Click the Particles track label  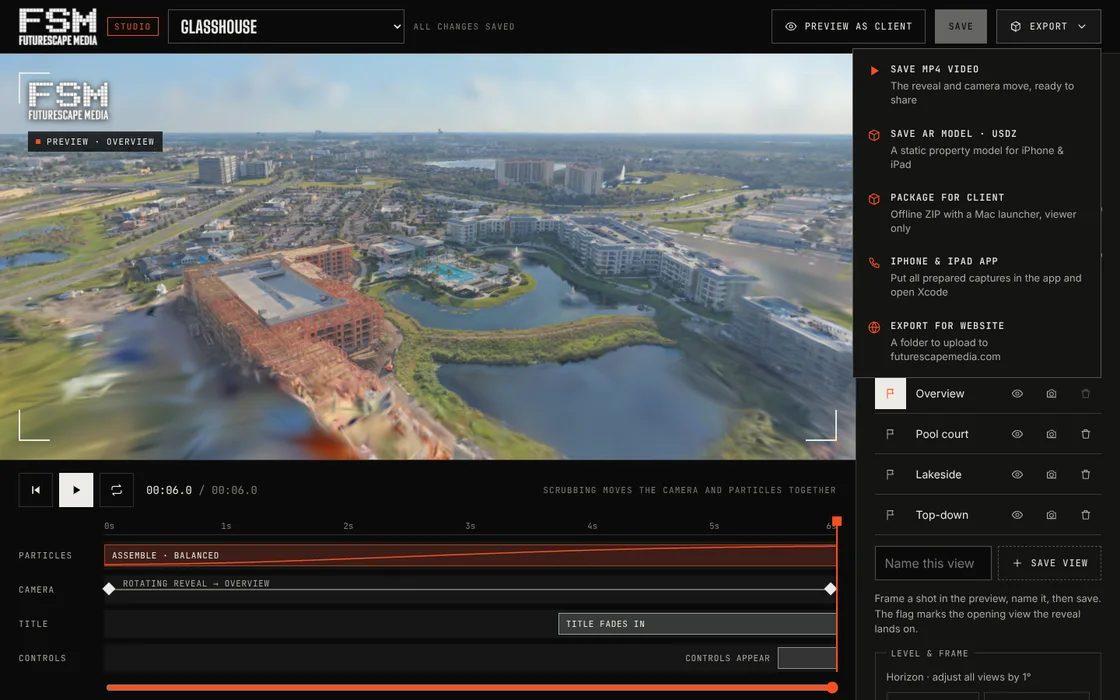45,555
